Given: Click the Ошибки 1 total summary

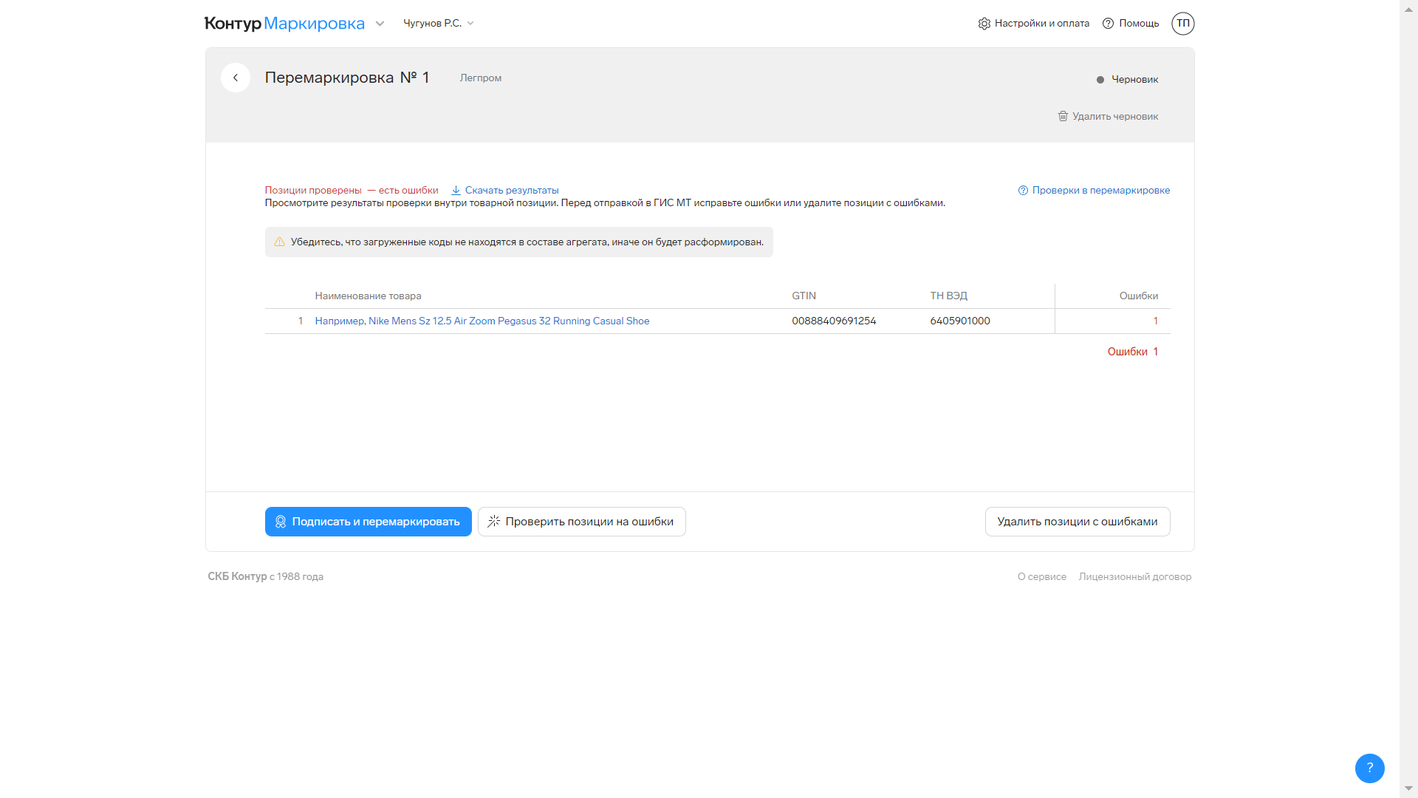Looking at the screenshot, I should click(x=1133, y=352).
